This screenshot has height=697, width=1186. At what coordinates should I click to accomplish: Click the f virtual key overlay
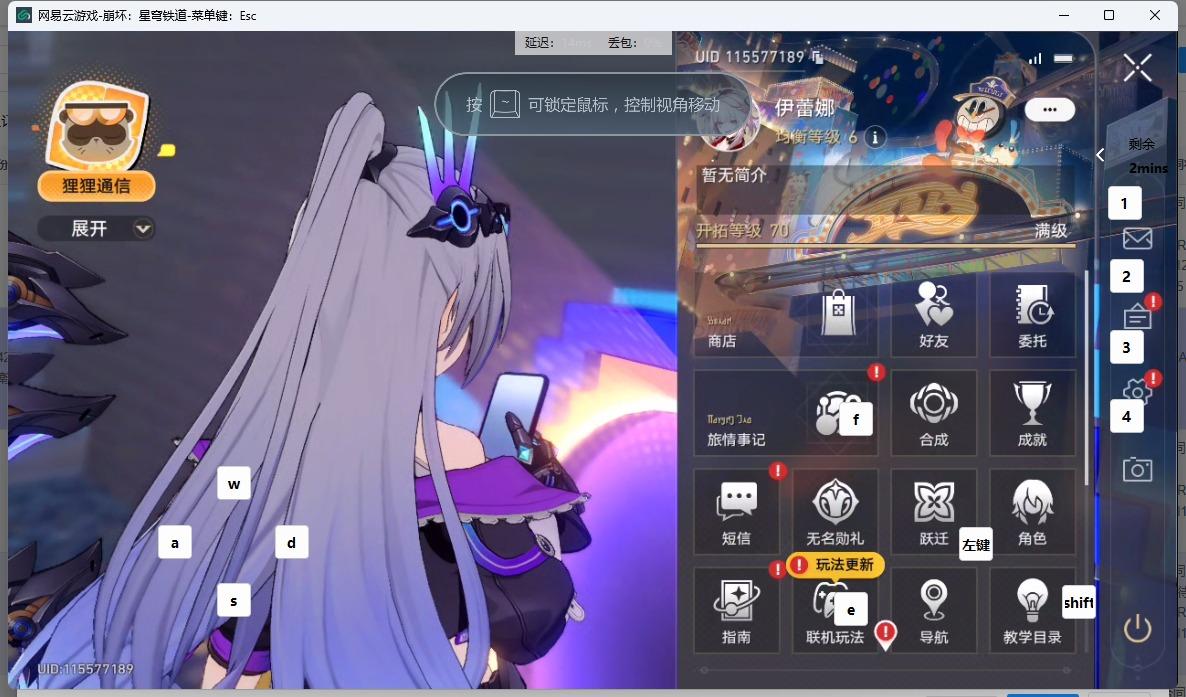[x=855, y=419]
